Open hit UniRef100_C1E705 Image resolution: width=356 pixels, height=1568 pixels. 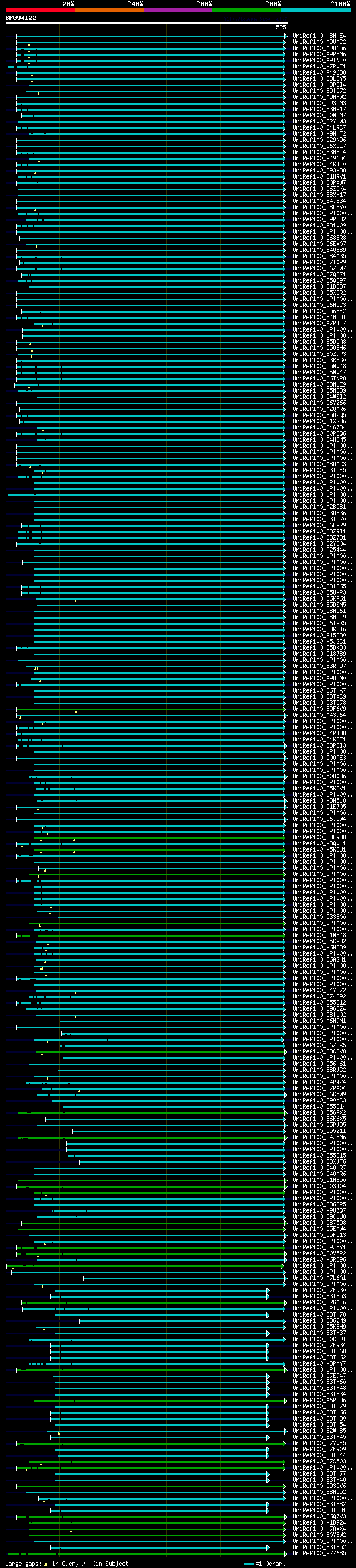coord(319,807)
